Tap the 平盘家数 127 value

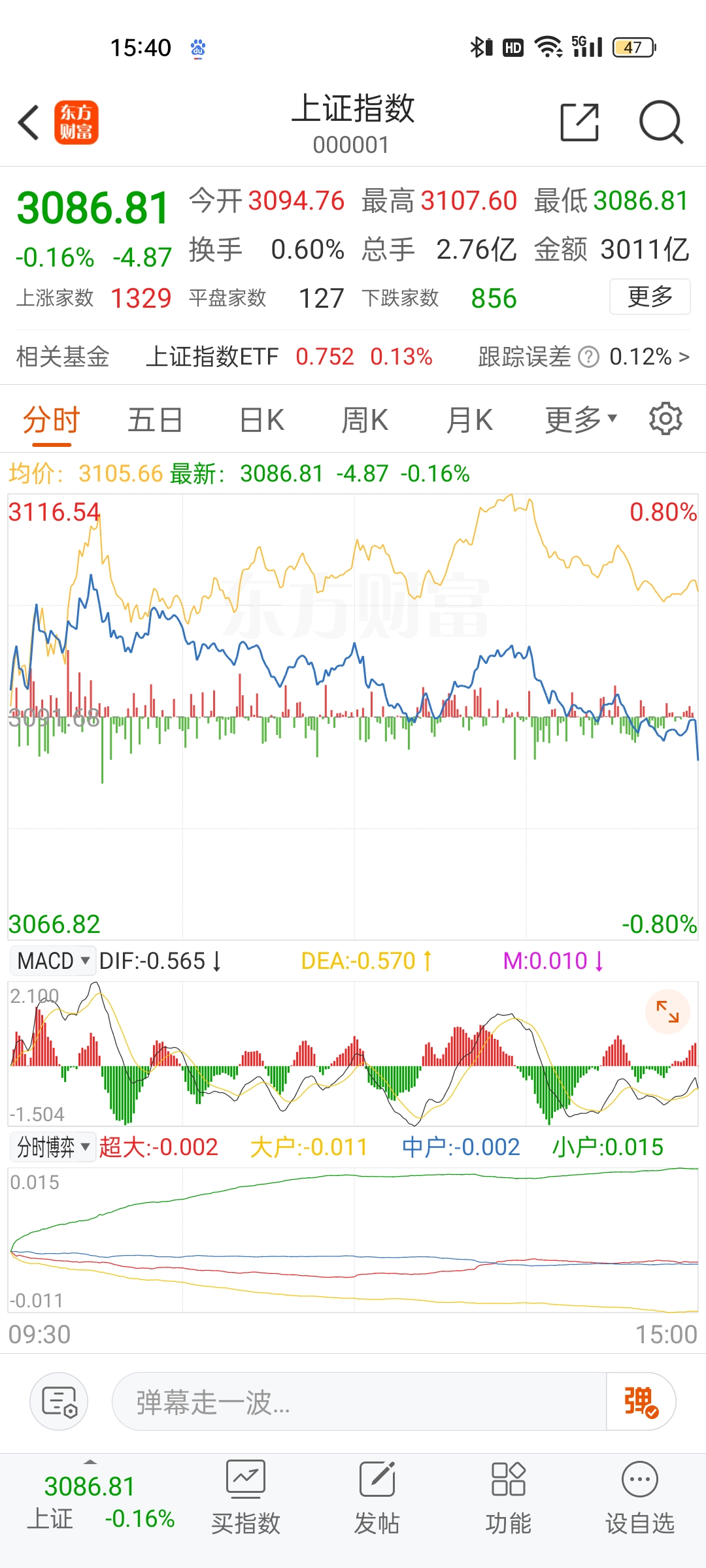(x=321, y=299)
